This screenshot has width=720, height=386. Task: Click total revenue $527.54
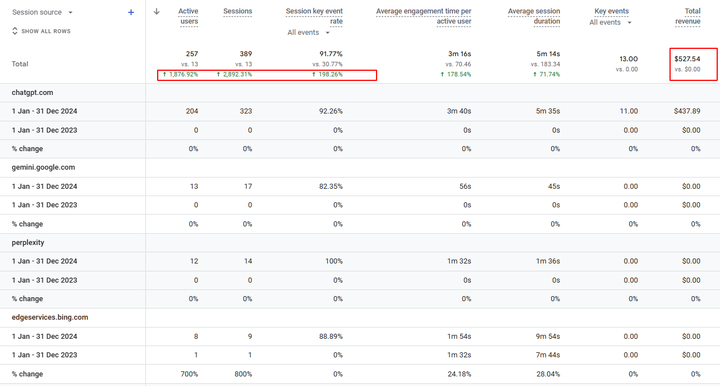pos(687,59)
